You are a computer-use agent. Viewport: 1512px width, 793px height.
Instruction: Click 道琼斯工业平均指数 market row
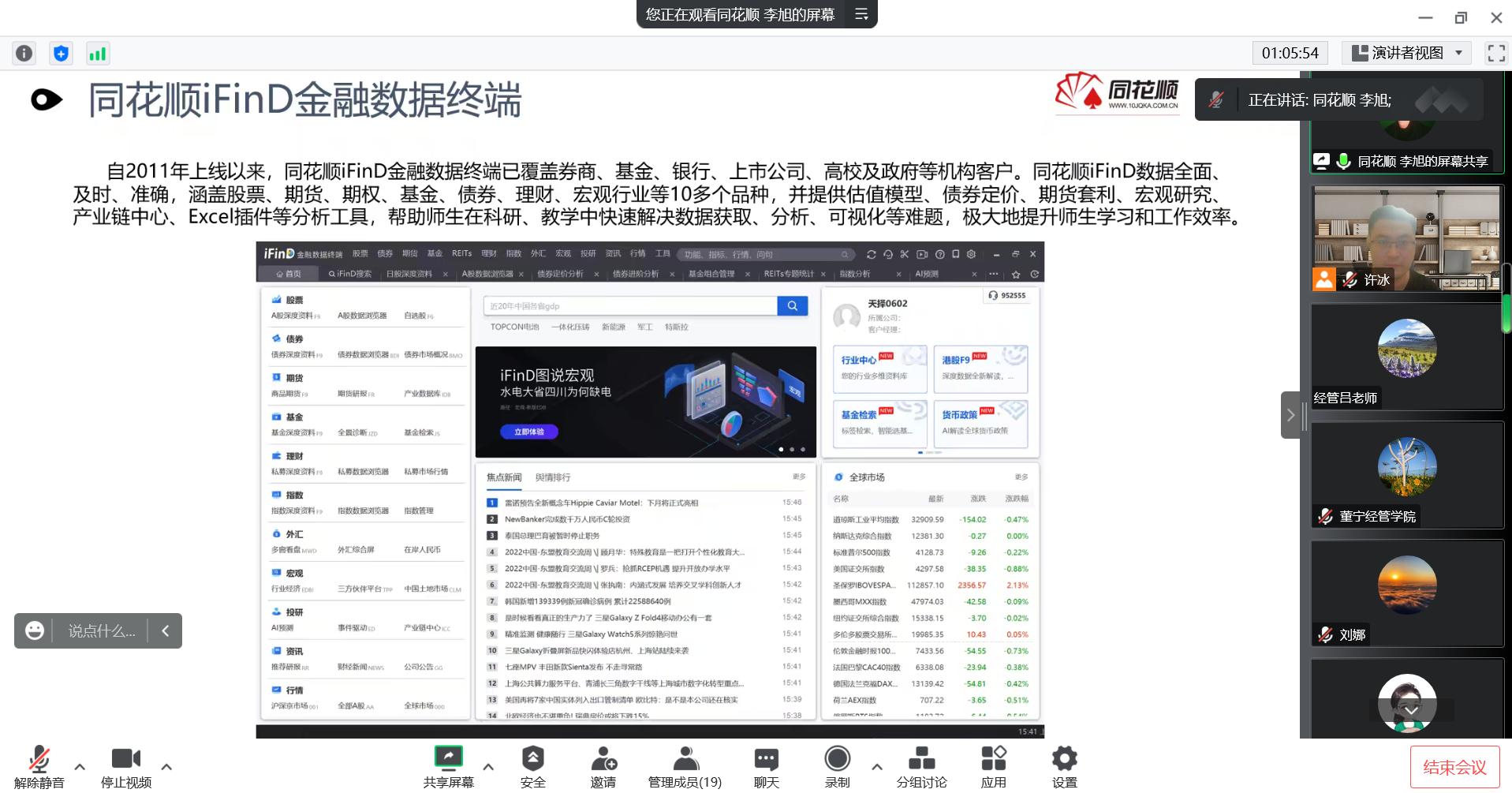(x=931, y=519)
